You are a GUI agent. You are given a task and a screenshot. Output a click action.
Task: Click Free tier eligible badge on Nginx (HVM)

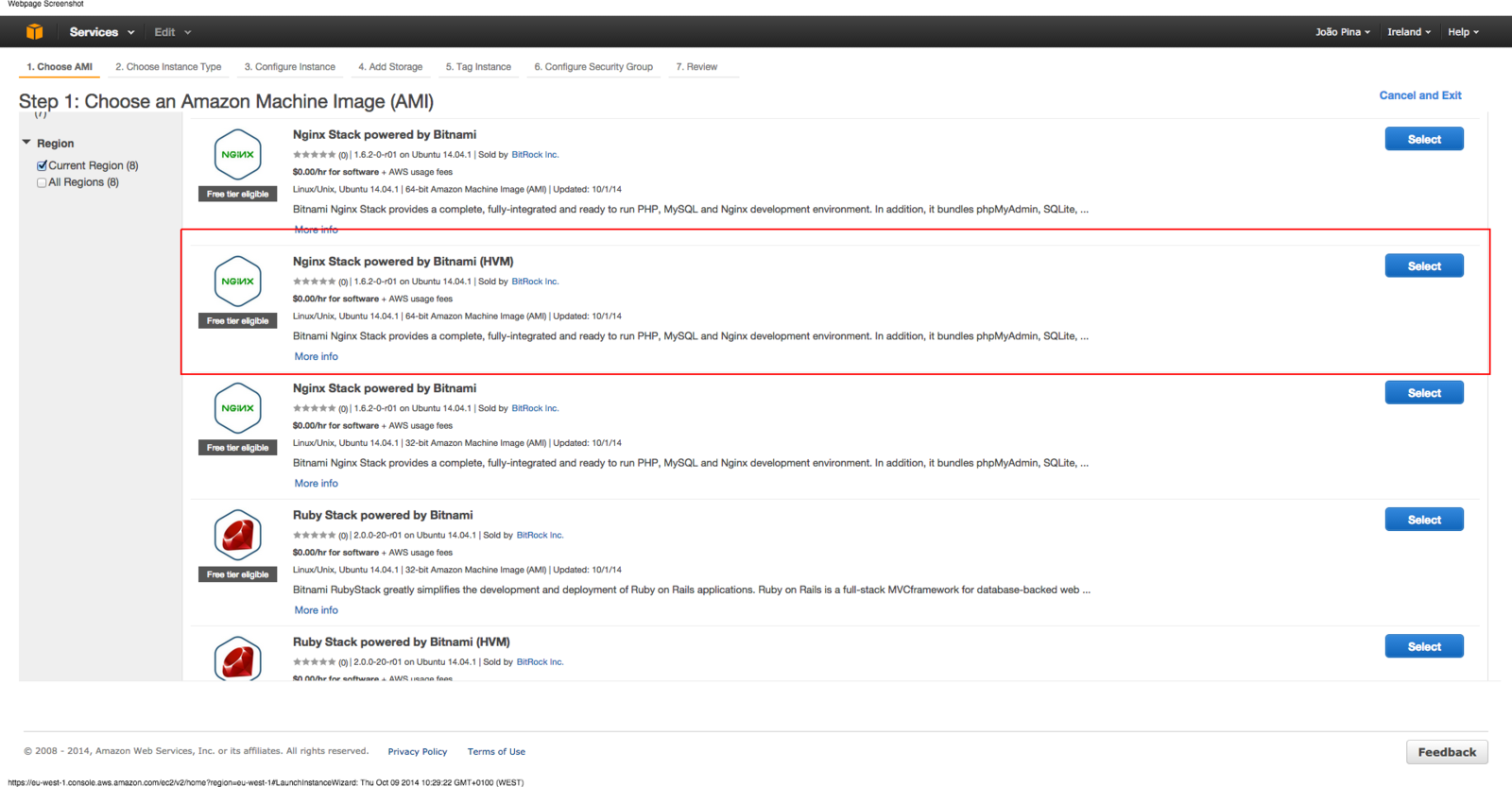[x=237, y=321]
